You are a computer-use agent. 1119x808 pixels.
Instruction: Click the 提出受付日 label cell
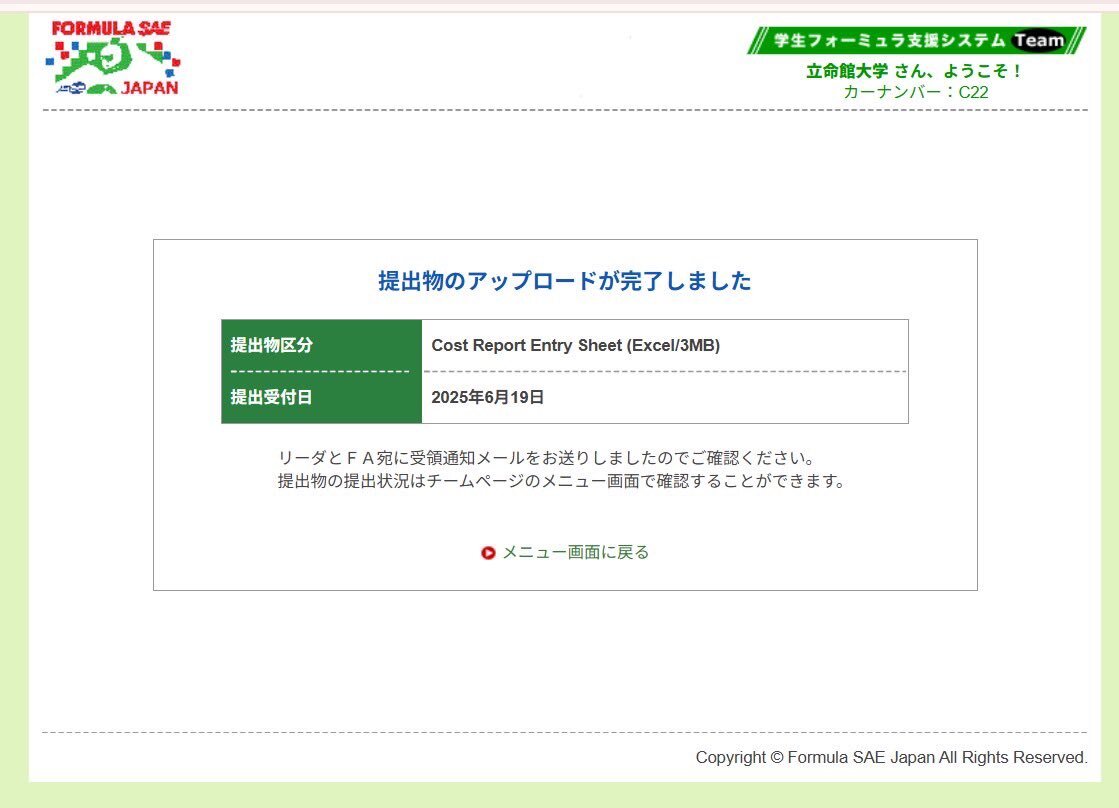click(322, 398)
